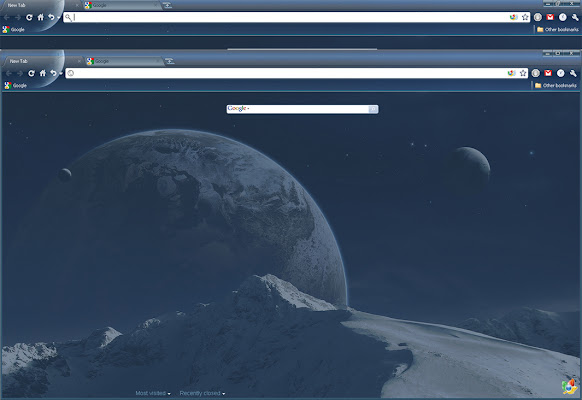The image size is (582, 400).
Task: Click round gray extension icon in lower window
Action: pyautogui.click(x=535, y=73)
